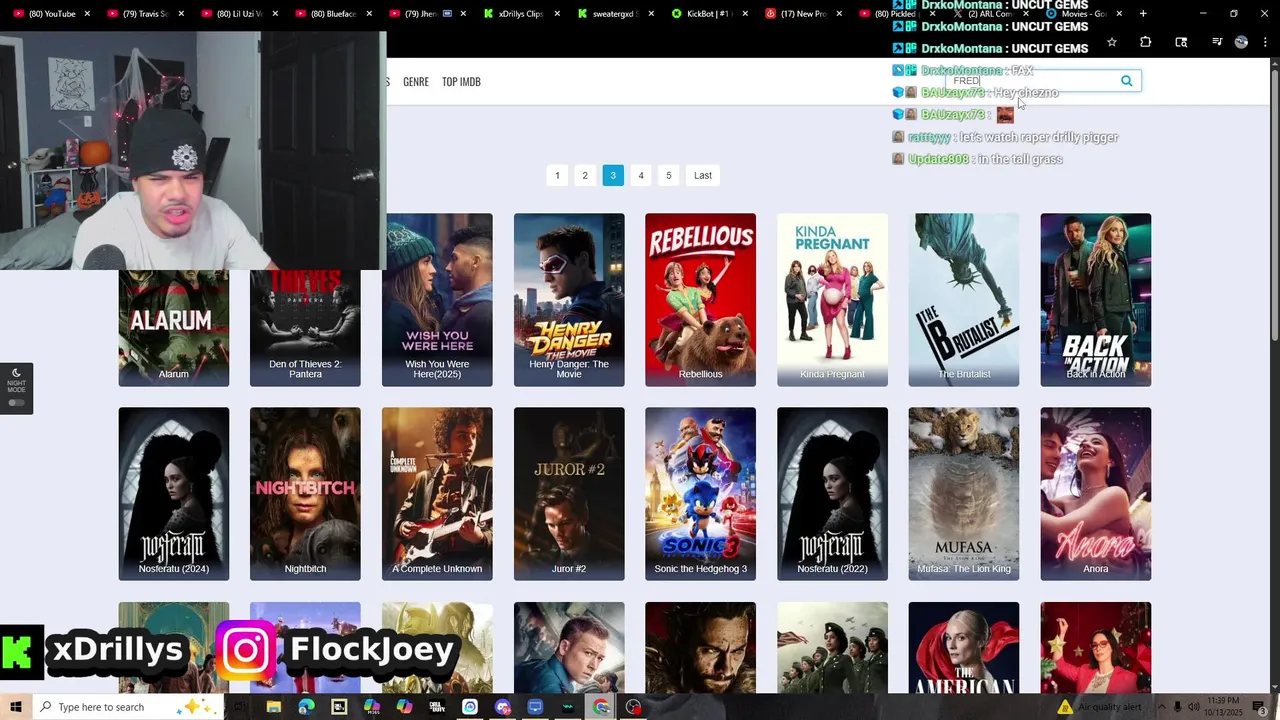Launch Microsoft Edge from the taskbar
Image resolution: width=1280 pixels, height=720 pixels.
[306, 707]
